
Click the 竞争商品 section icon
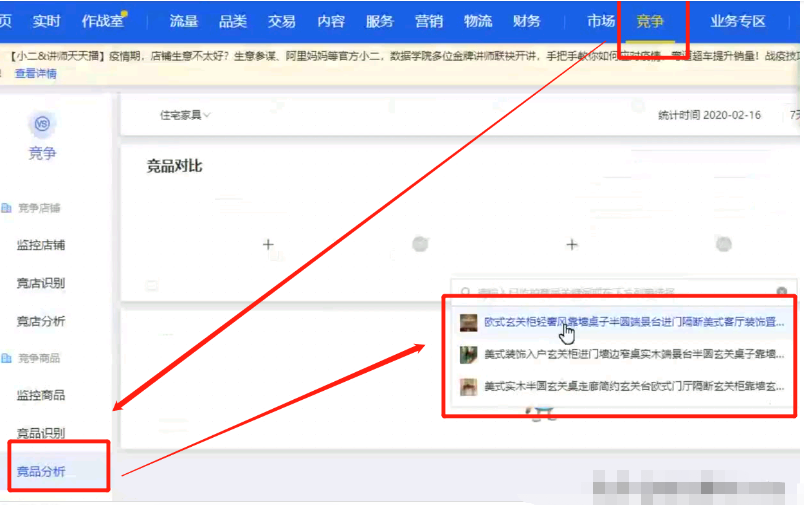coord(6,358)
